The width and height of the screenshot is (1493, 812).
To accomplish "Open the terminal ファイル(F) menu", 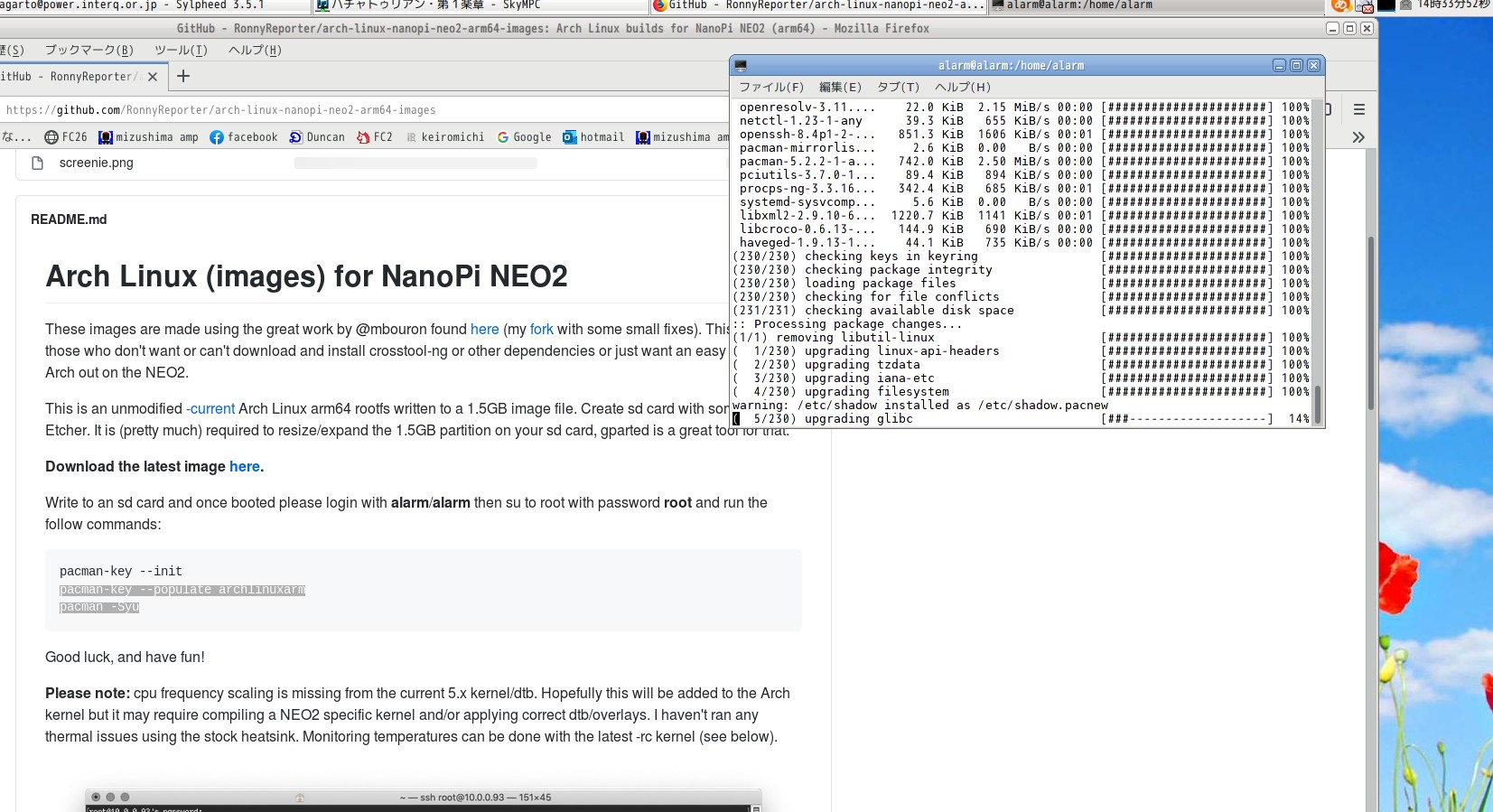I will [771, 88].
